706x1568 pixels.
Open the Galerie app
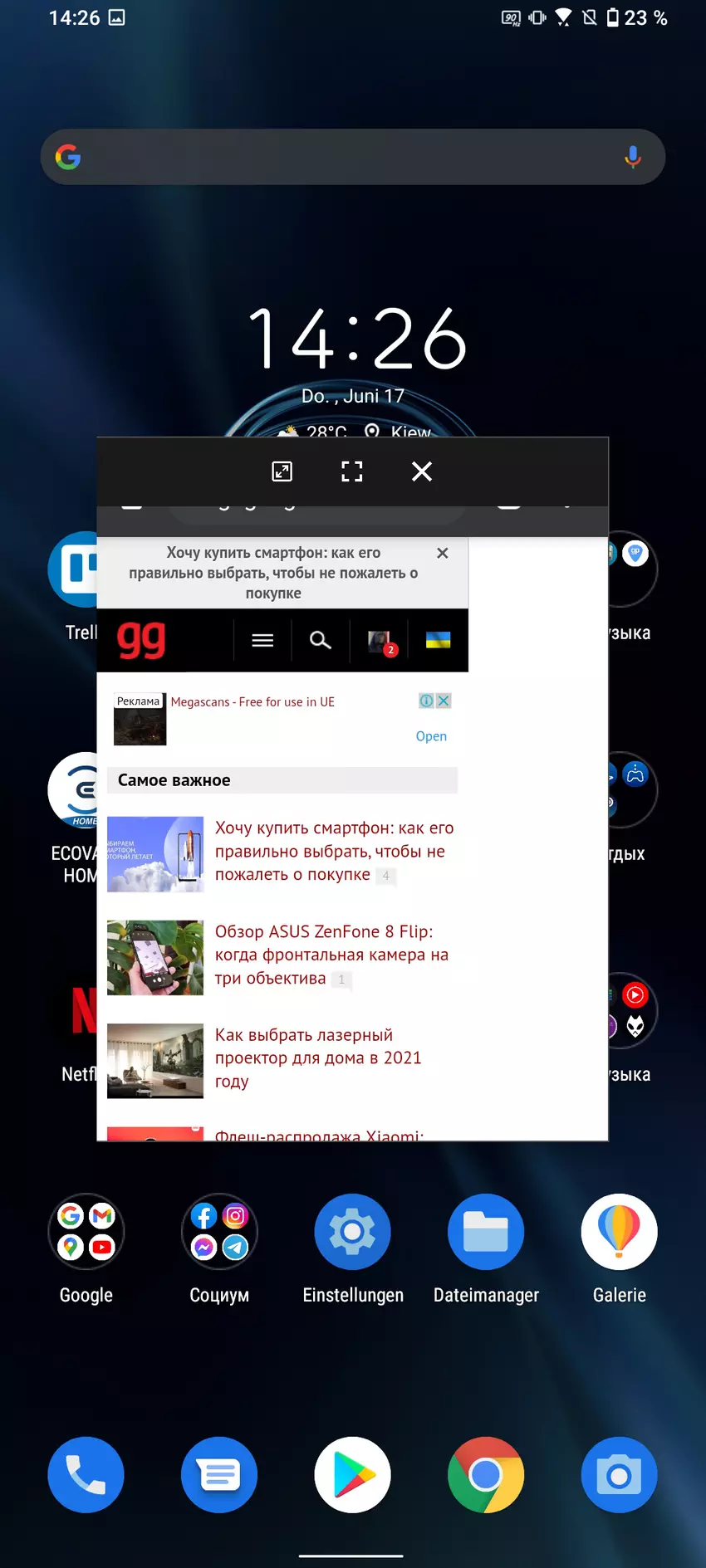[620, 1232]
